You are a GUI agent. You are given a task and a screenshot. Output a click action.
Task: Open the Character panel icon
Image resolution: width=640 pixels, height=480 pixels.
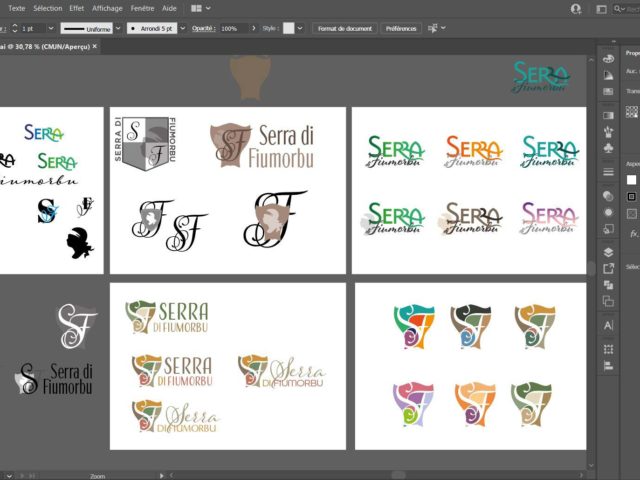[608, 327]
